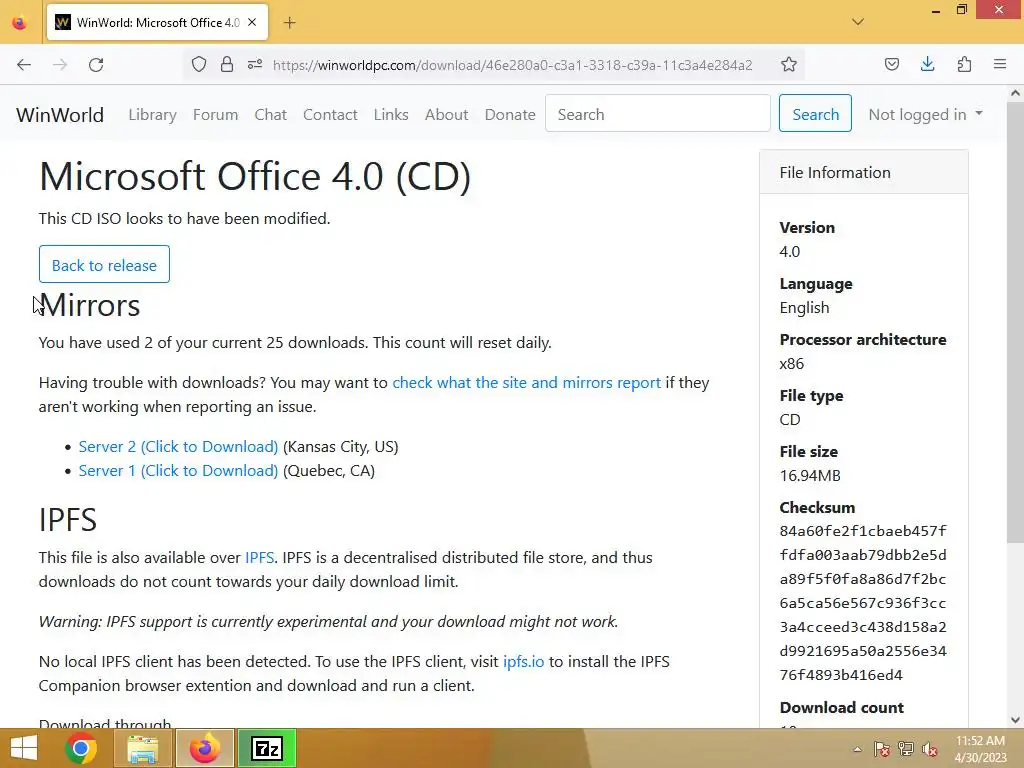Open the taskbar clock and date
The width and height of the screenshot is (1024, 768).
tap(980, 749)
